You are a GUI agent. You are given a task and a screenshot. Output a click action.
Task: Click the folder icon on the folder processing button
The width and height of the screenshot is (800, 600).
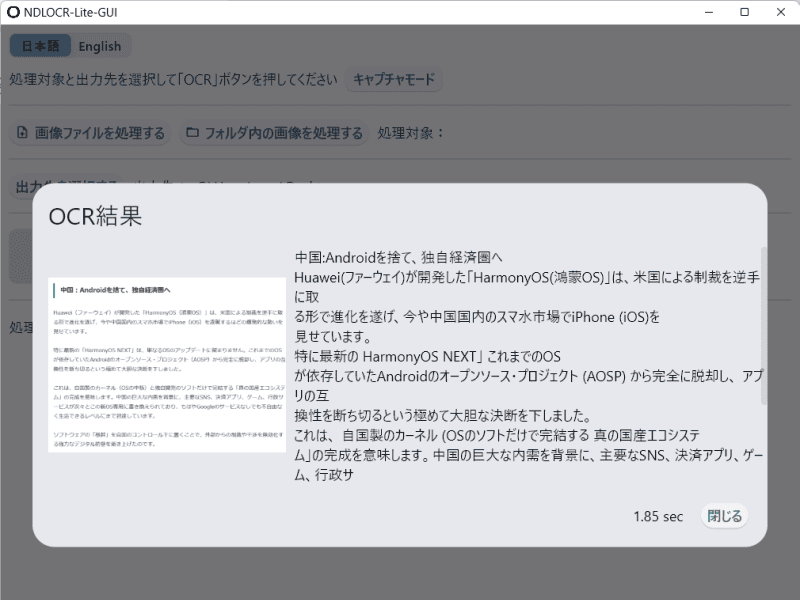190,133
